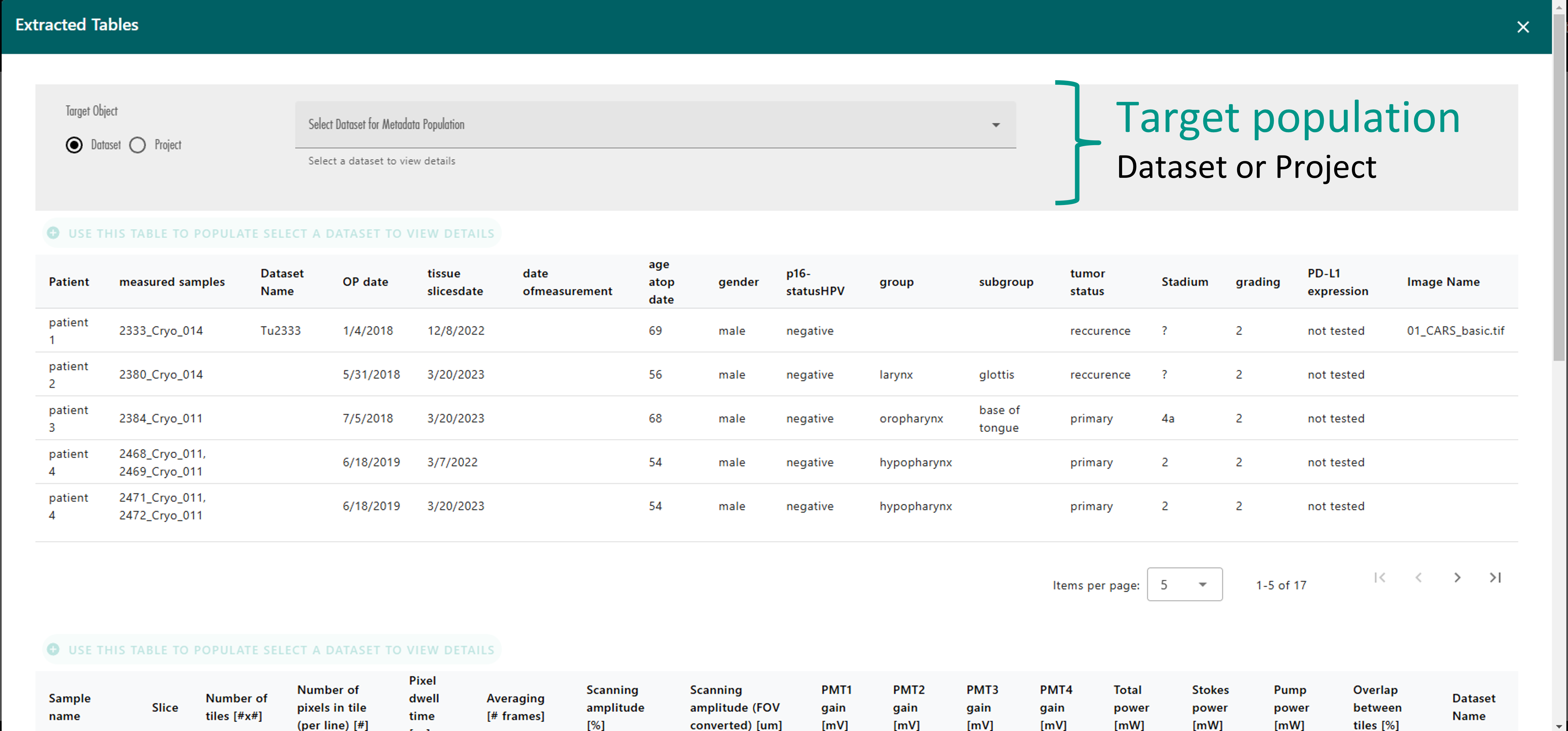Screen dimensions: 1568x731
Task: Click the Total power column header
Action: pos(1131,707)
